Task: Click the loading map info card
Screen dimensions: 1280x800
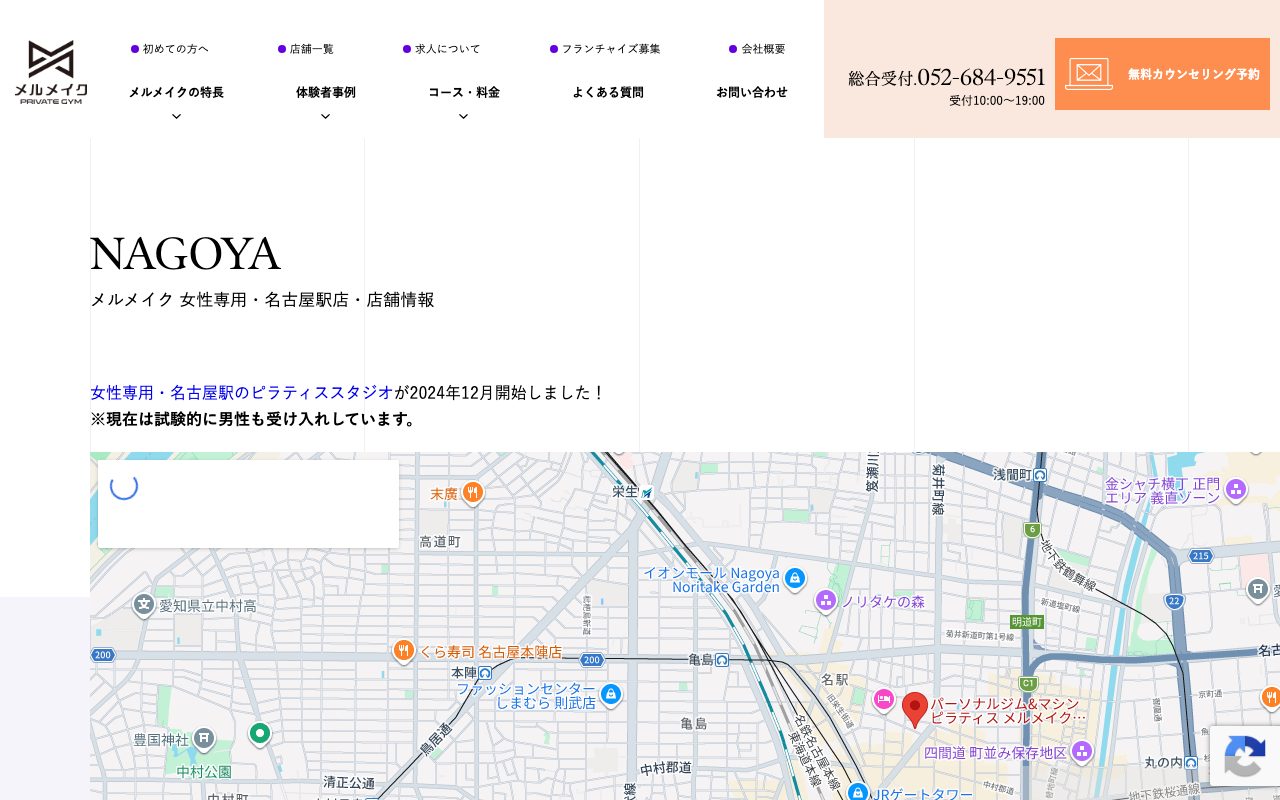Action: tap(248, 504)
